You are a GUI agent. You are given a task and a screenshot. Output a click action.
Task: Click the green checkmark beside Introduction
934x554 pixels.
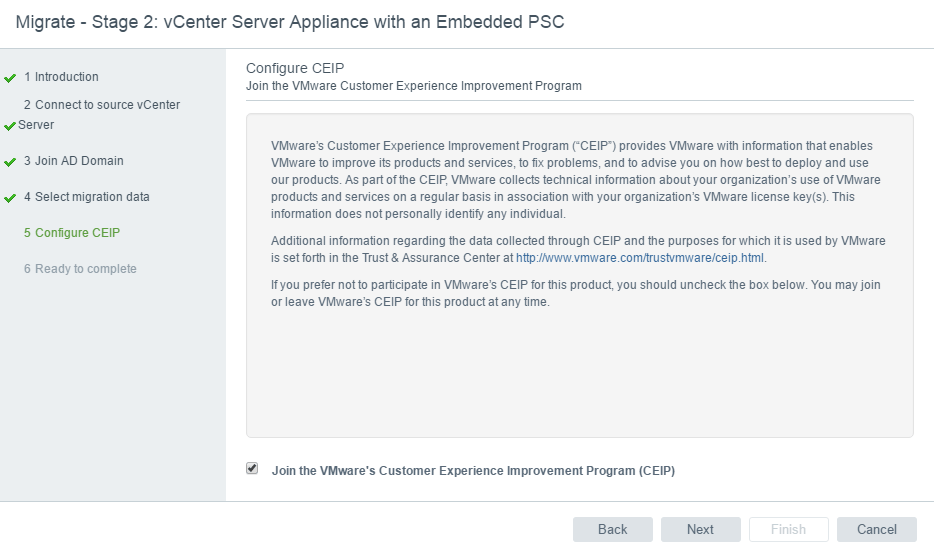pos(10,78)
